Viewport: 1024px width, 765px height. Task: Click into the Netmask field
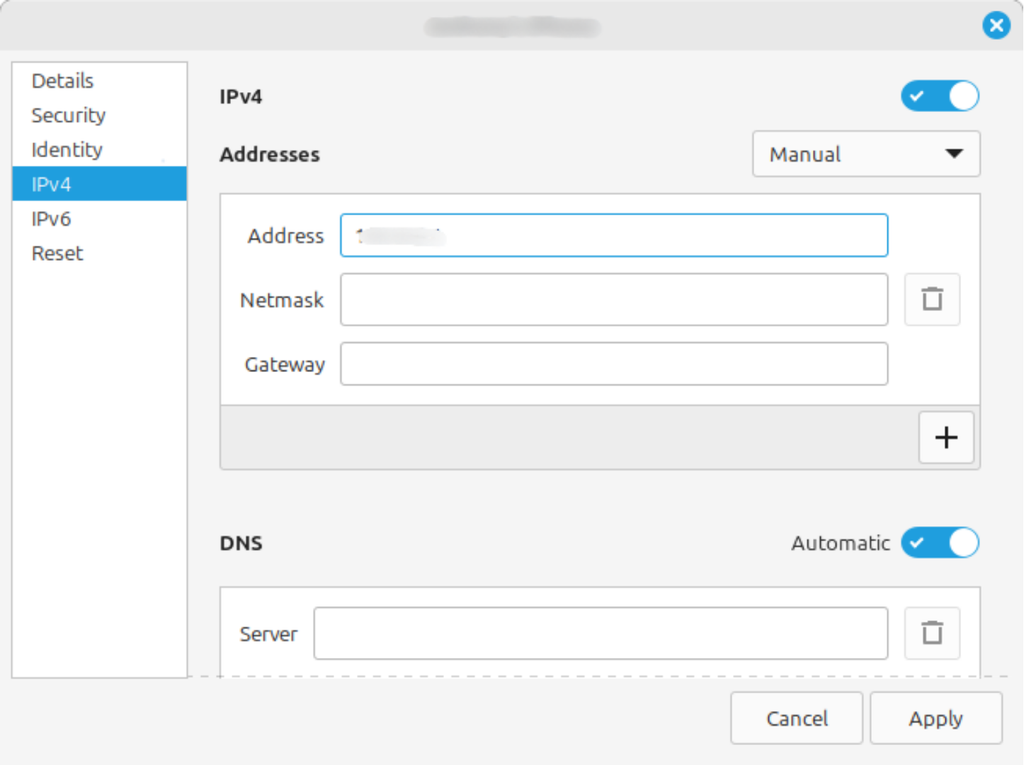click(x=614, y=299)
